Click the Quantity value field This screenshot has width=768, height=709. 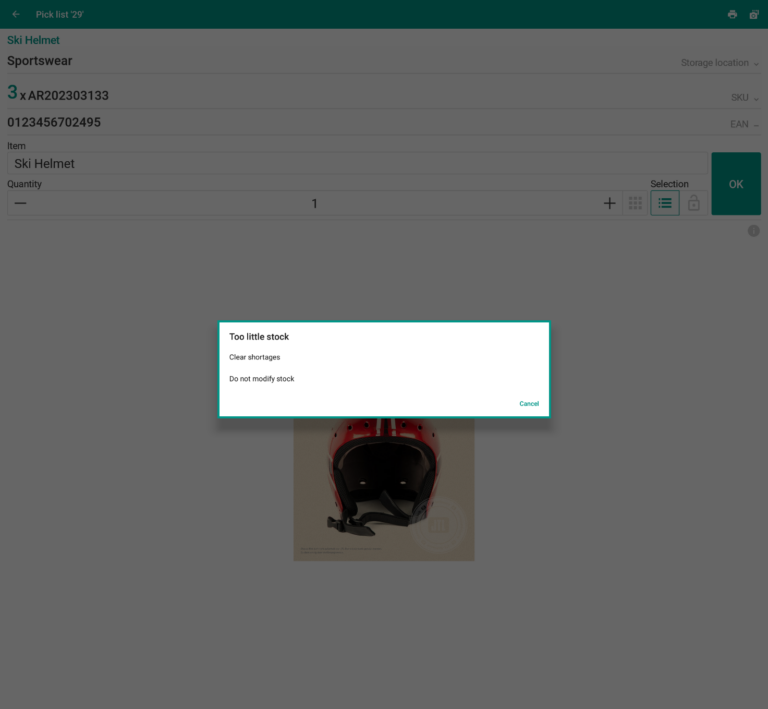tap(314, 204)
